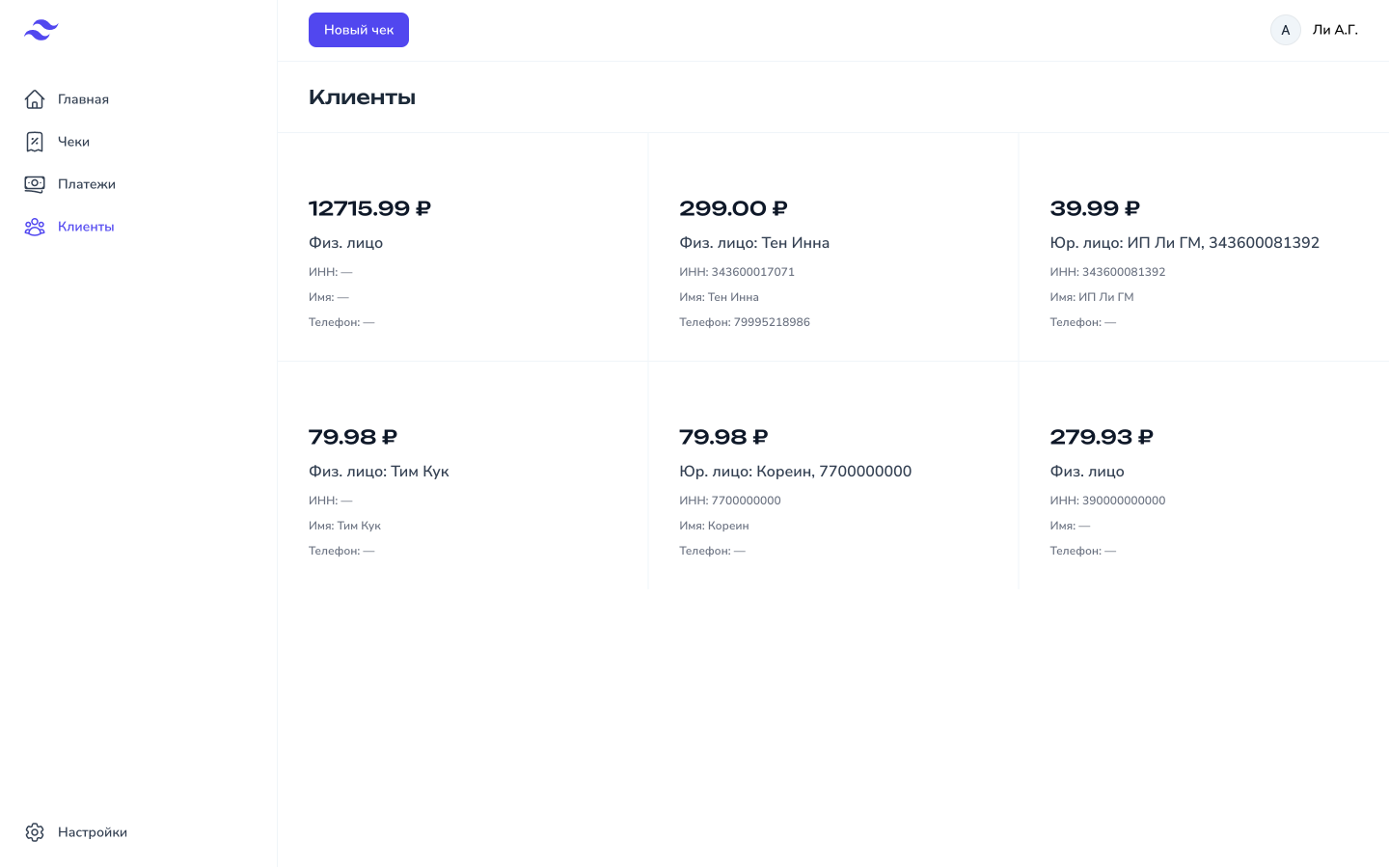
Task: Click the Тим Кук client card
Action: [x=463, y=475]
